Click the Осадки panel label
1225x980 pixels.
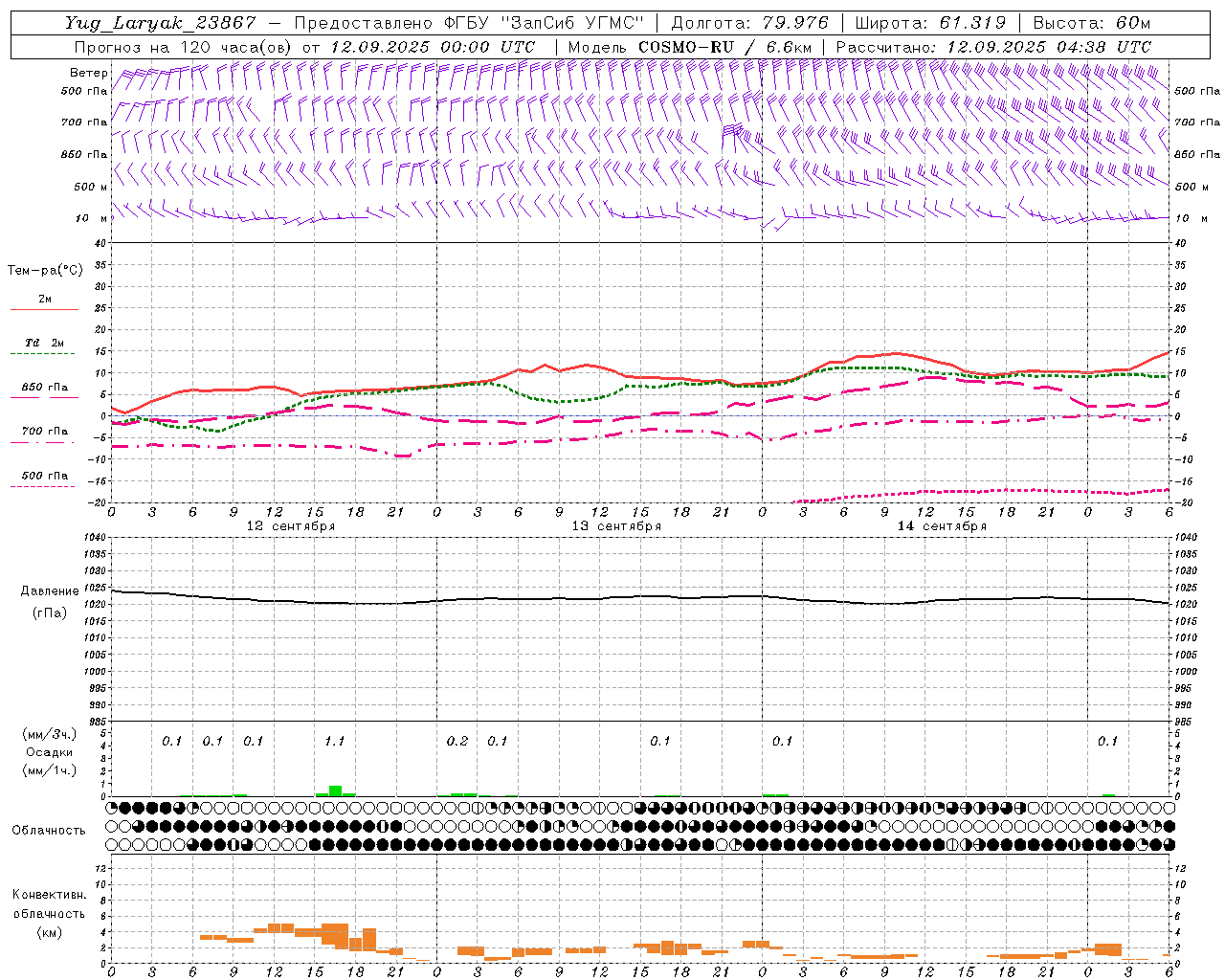point(50,752)
